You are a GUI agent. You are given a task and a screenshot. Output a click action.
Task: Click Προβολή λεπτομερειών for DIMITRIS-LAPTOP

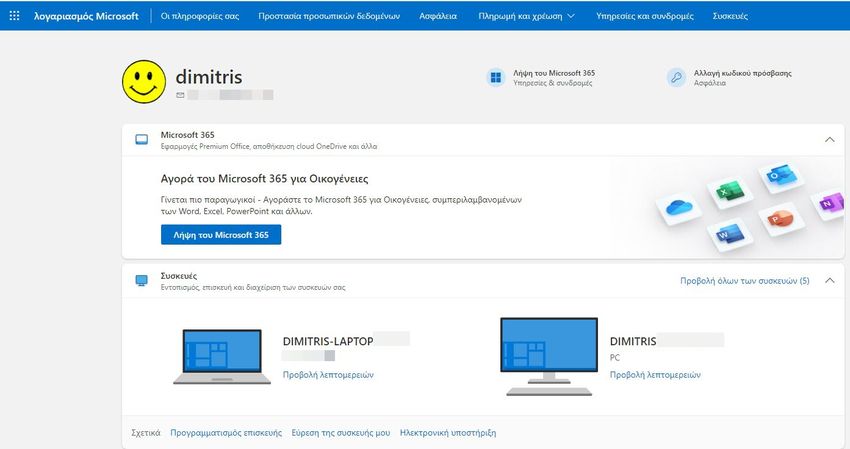tap(328, 375)
